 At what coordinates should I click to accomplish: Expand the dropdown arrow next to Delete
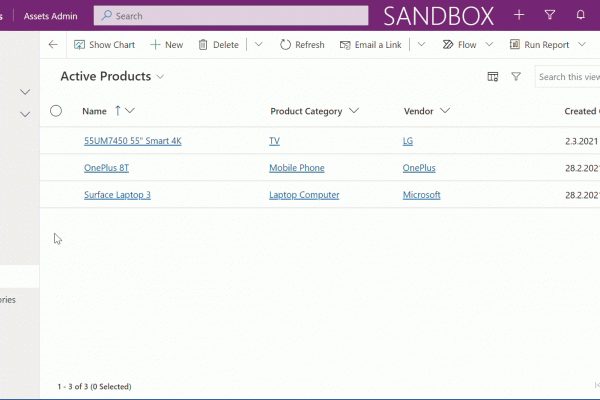tap(259, 44)
